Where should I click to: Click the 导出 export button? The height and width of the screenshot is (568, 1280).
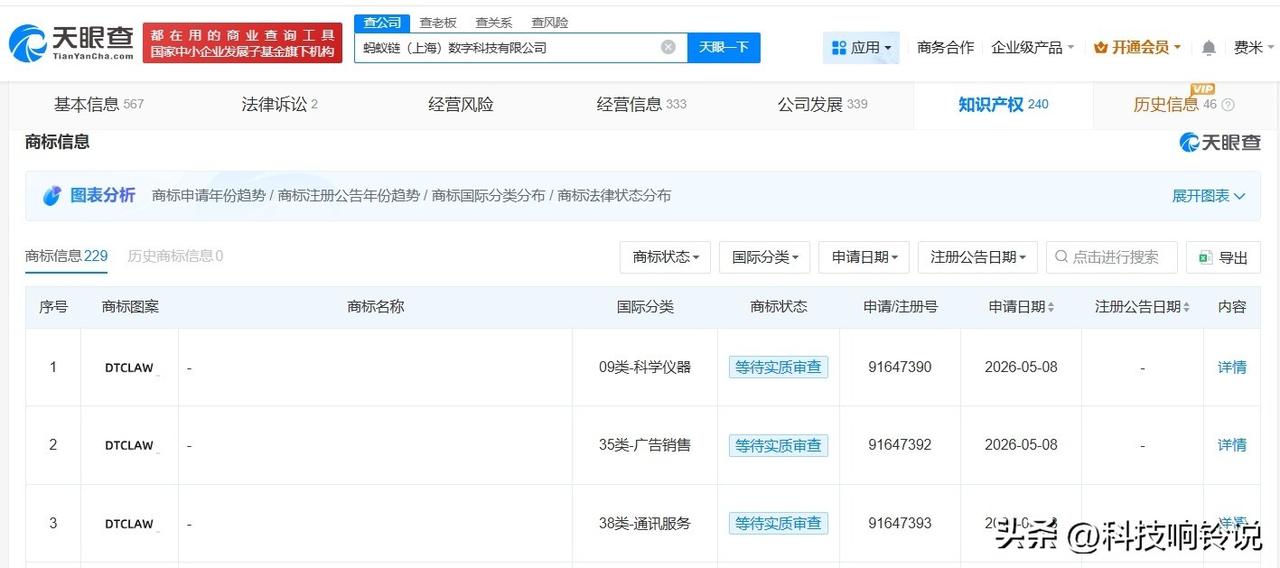coord(1223,257)
